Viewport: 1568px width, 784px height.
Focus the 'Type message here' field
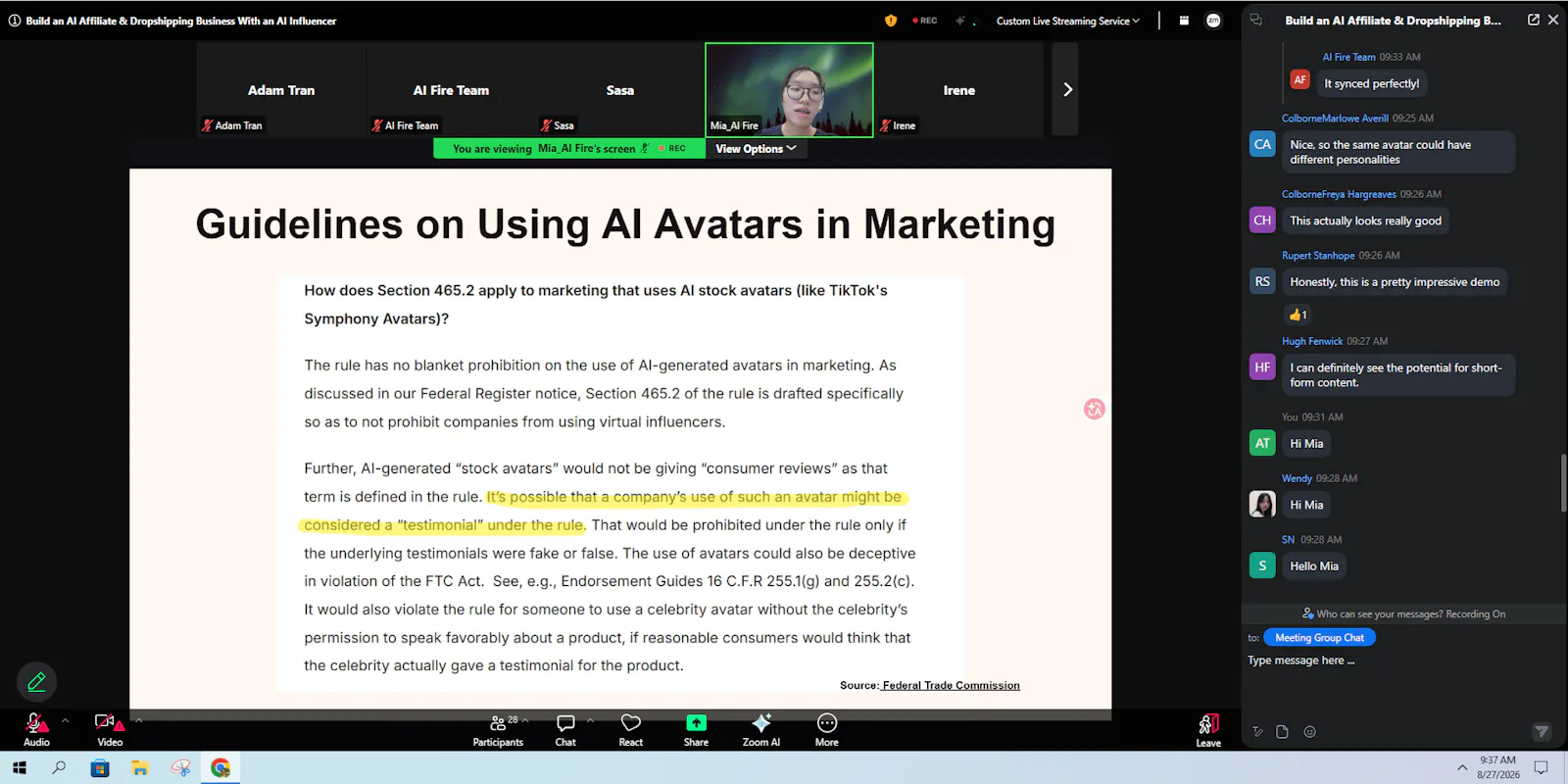tap(1392, 661)
